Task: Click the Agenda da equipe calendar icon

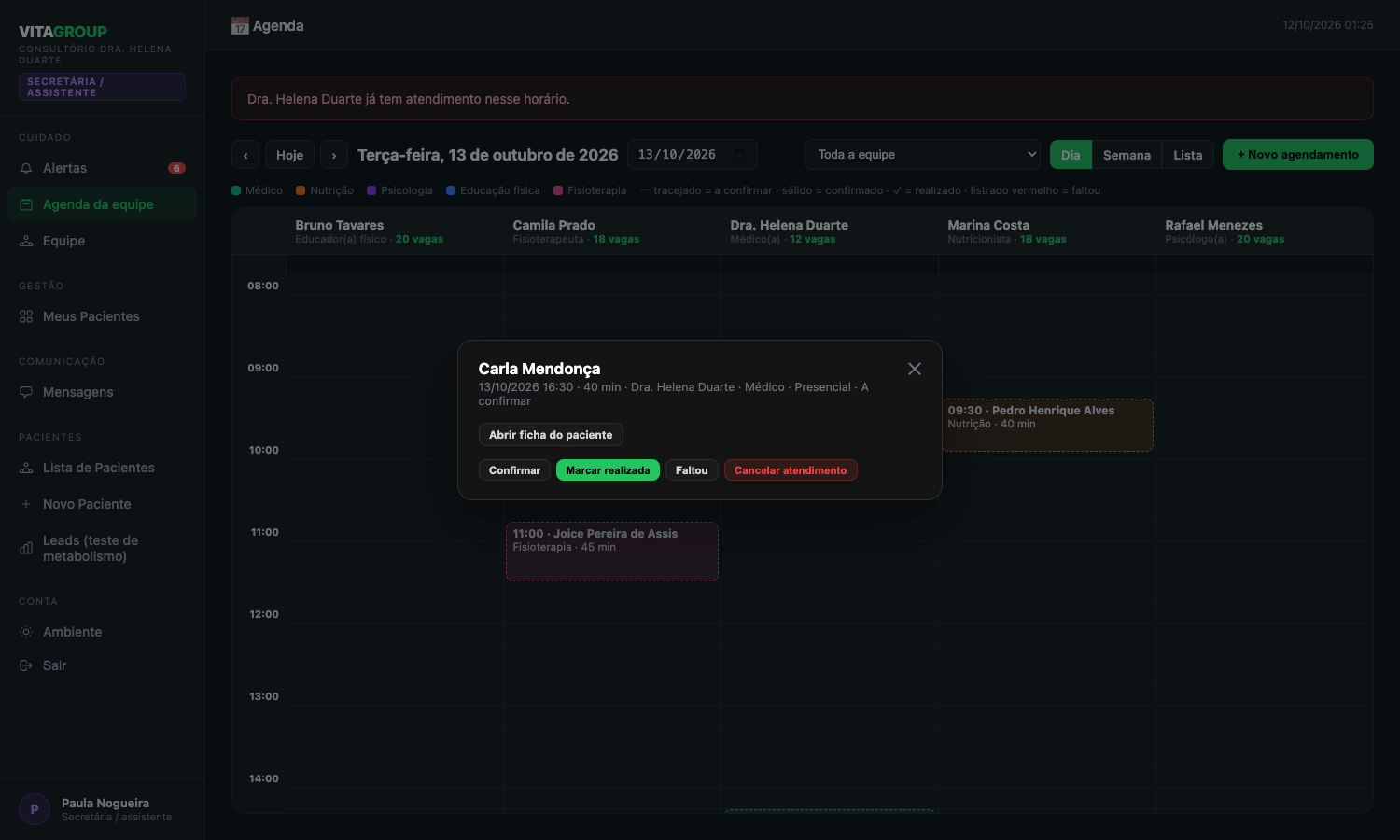Action: tap(26, 205)
